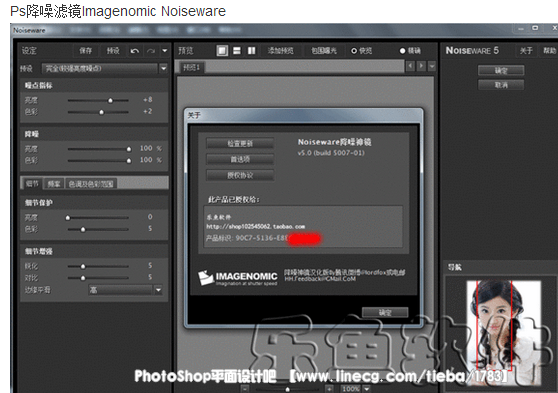558x393 pixels.
Task: Click 首选项 preferences in About dialog
Action: click(x=240, y=159)
